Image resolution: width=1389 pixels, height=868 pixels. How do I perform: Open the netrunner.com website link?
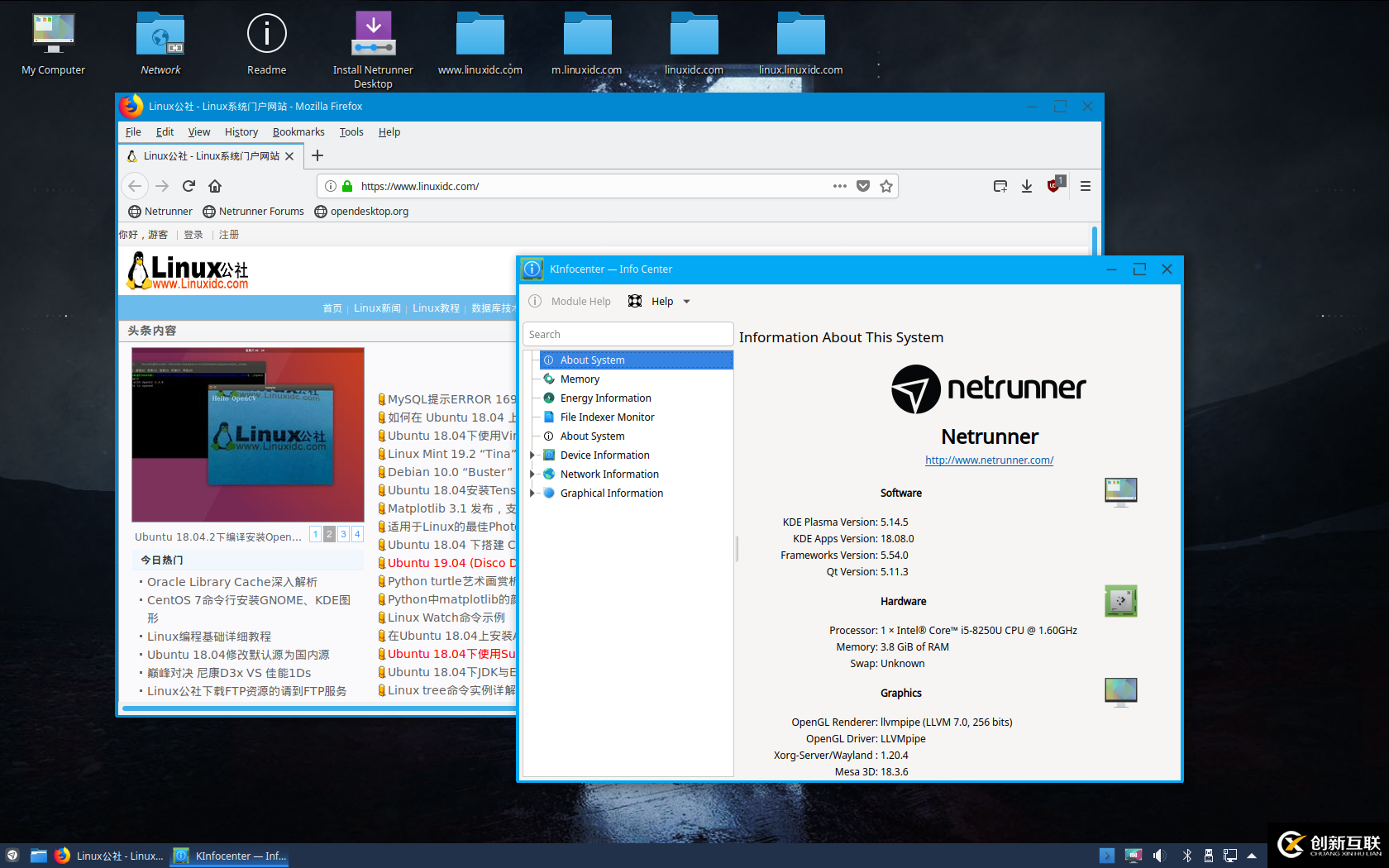pyautogui.click(x=989, y=460)
